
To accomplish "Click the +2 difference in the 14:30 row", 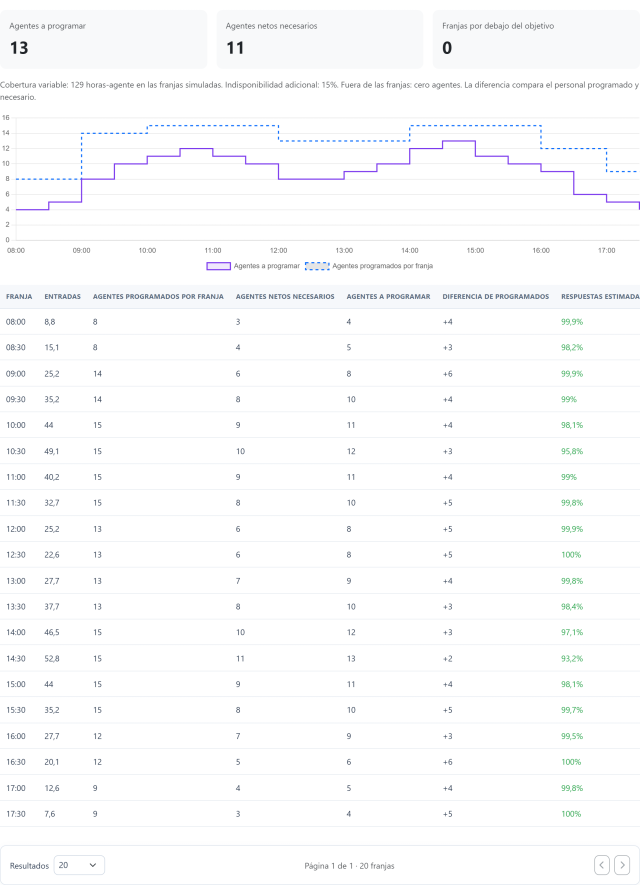I will pos(448,658).
